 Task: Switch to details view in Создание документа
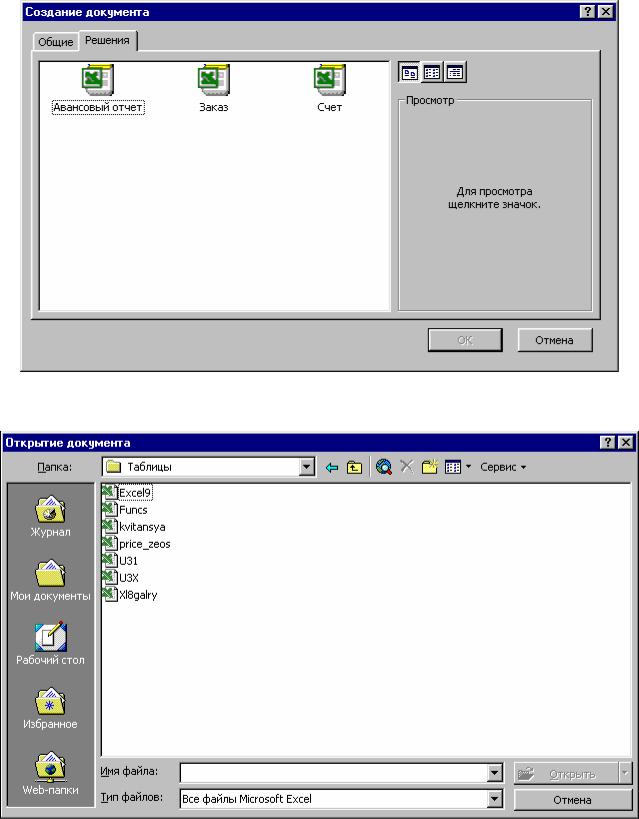(455, 73)
